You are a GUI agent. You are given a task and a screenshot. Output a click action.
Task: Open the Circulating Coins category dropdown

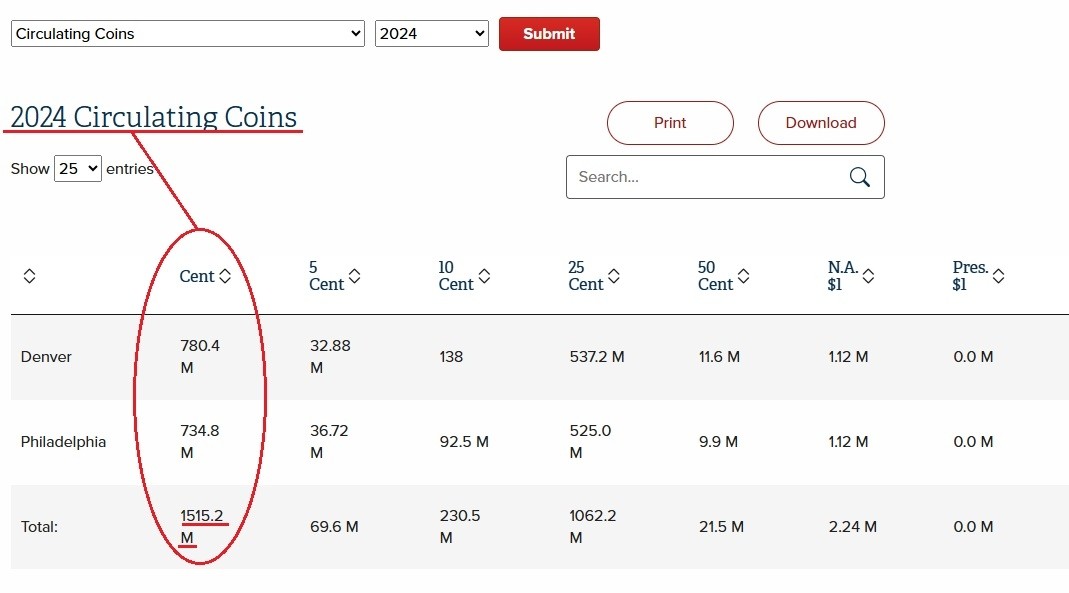click(188, 34)
